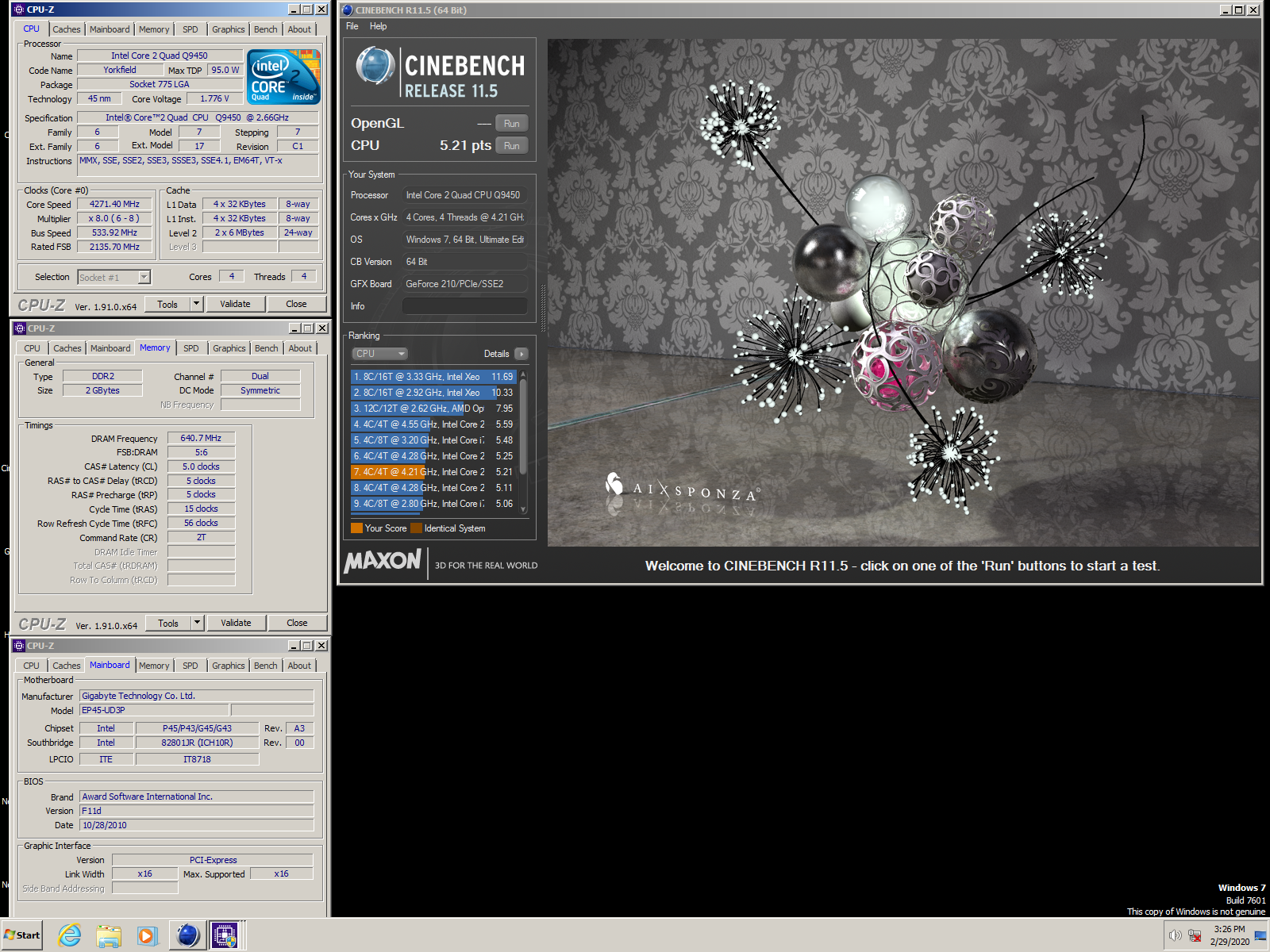
Task: Open Cinebench File menu
Action: click(352, 26)
